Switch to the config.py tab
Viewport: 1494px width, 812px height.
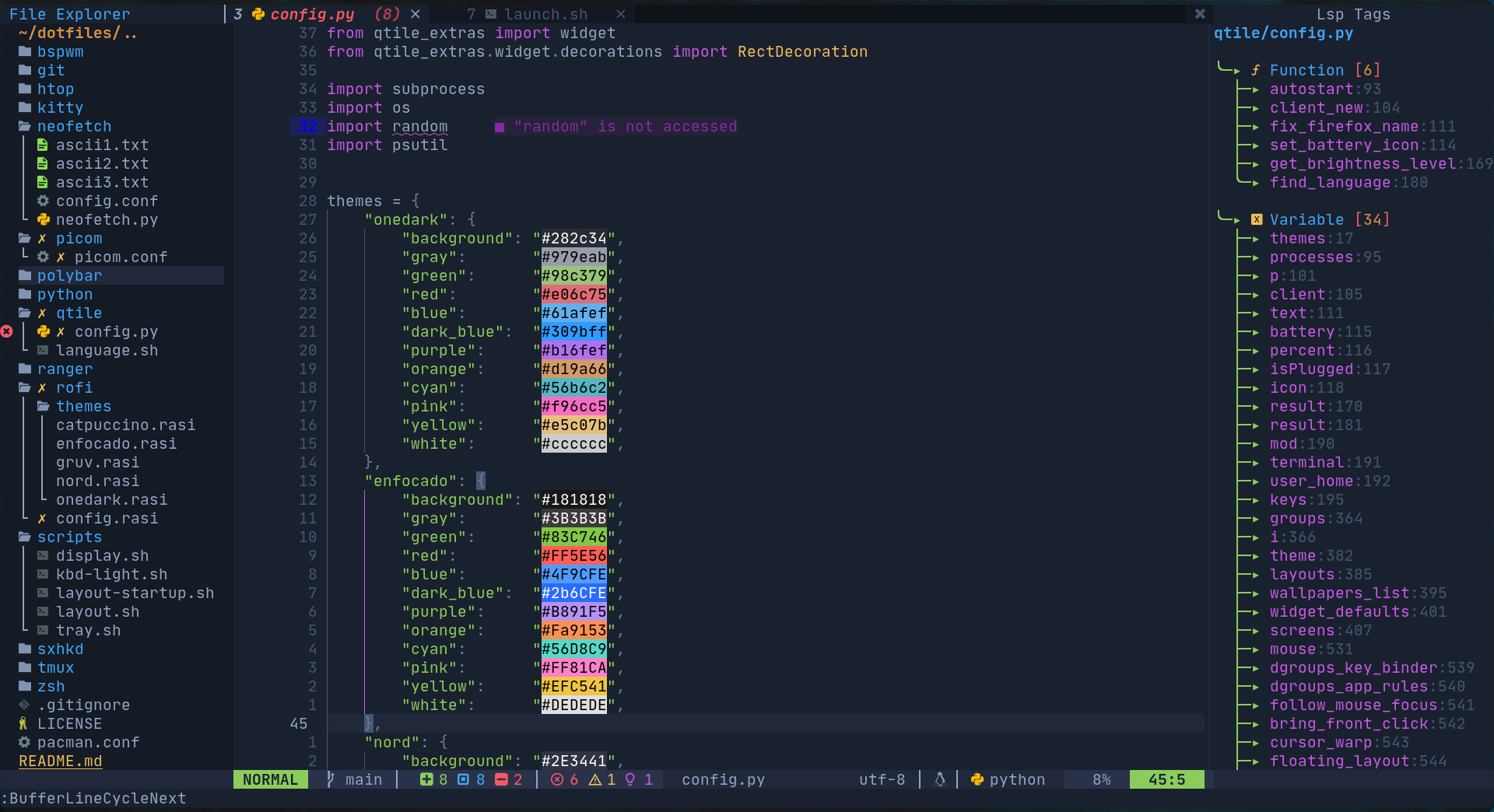tap(312, 14)
